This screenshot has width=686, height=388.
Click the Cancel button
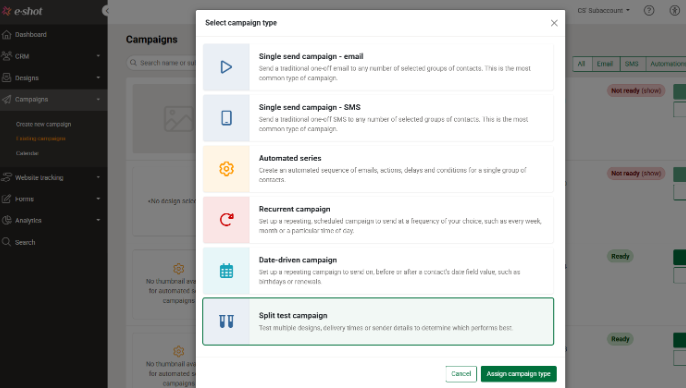(x=461, y=374)
